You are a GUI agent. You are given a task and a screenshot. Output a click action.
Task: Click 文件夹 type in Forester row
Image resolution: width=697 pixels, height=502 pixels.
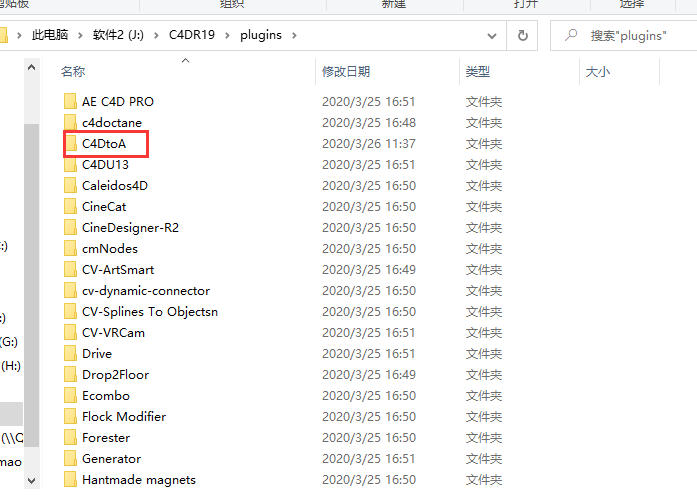pyautogui.click(x=484, y=438)
